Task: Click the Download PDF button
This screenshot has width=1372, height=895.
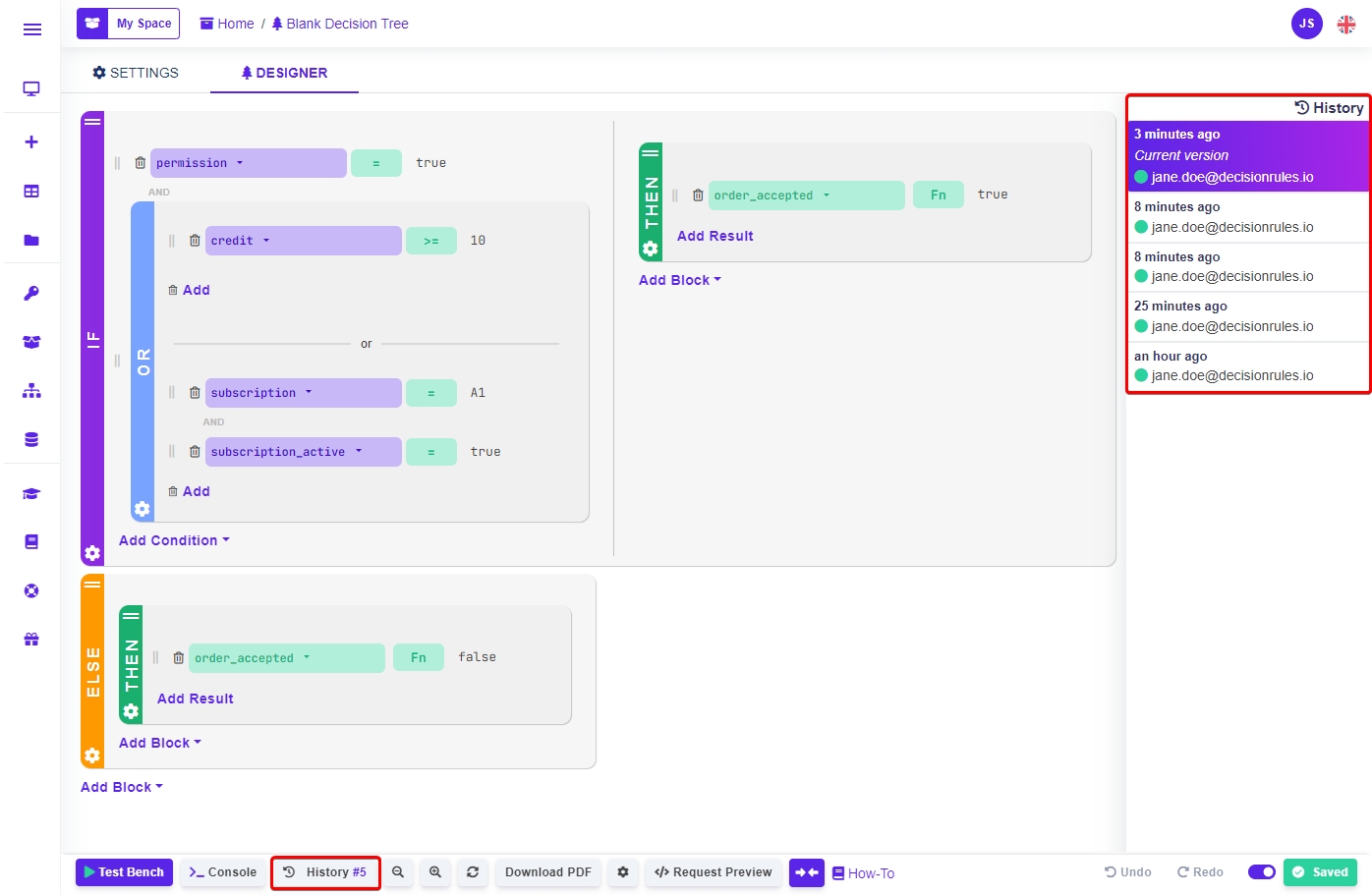Action: coord(547,872)
